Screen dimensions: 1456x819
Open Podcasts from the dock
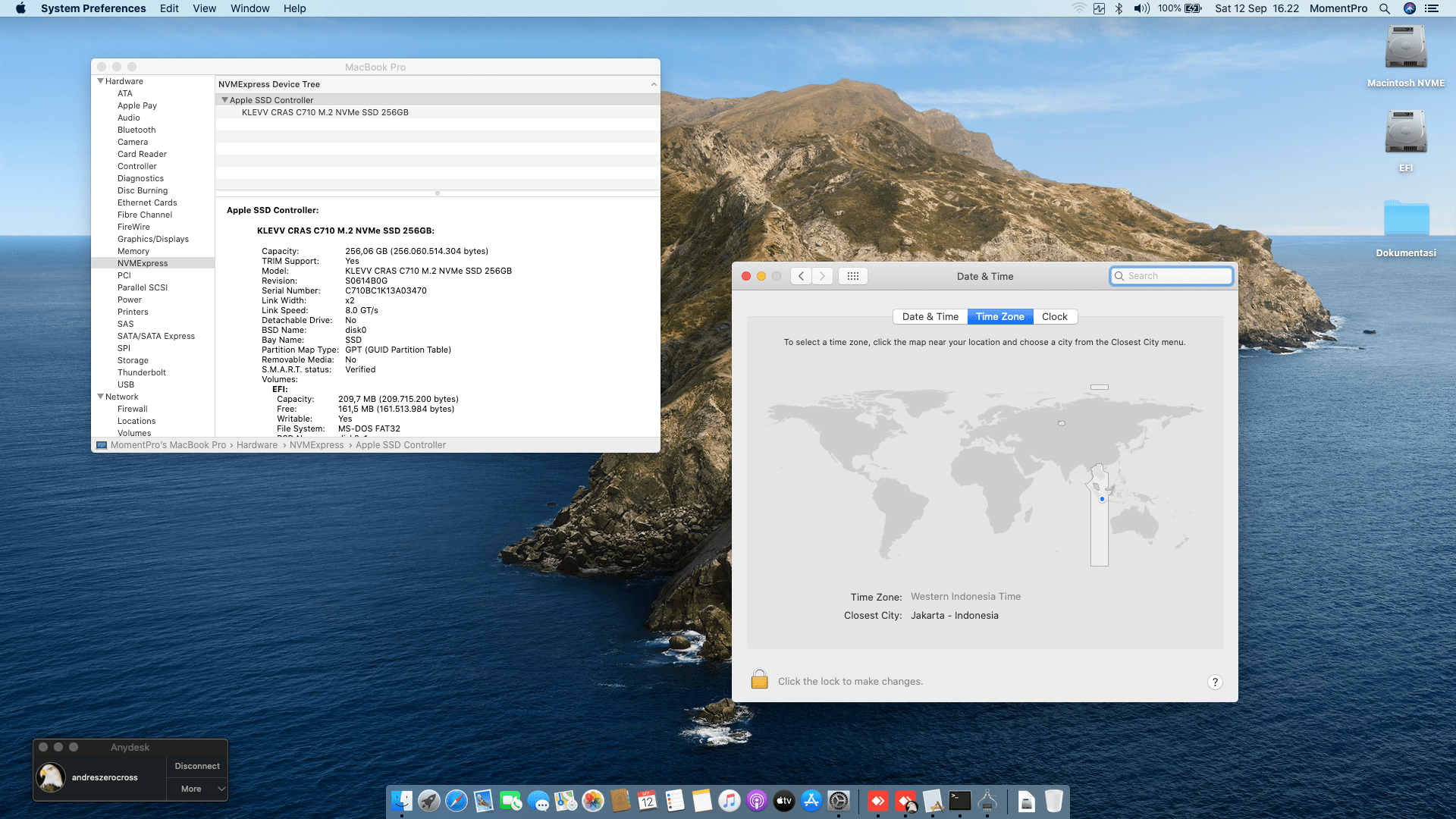[757, 801]
